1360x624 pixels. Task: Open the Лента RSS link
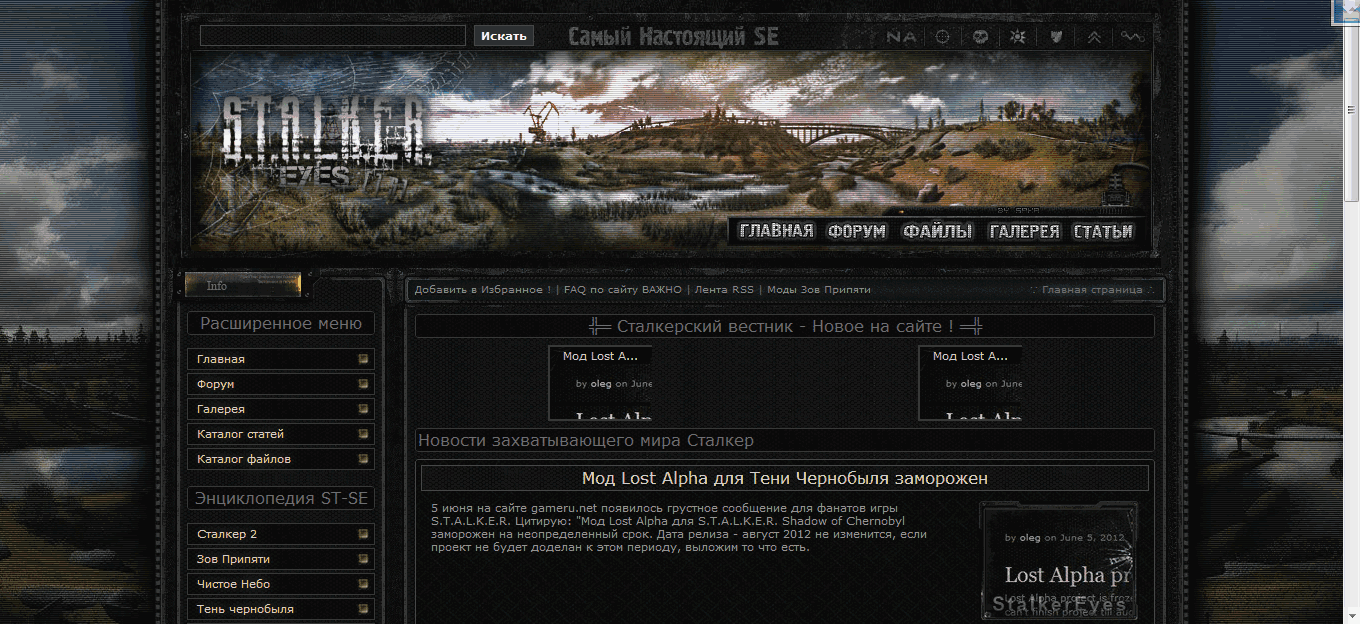[724, 290]
